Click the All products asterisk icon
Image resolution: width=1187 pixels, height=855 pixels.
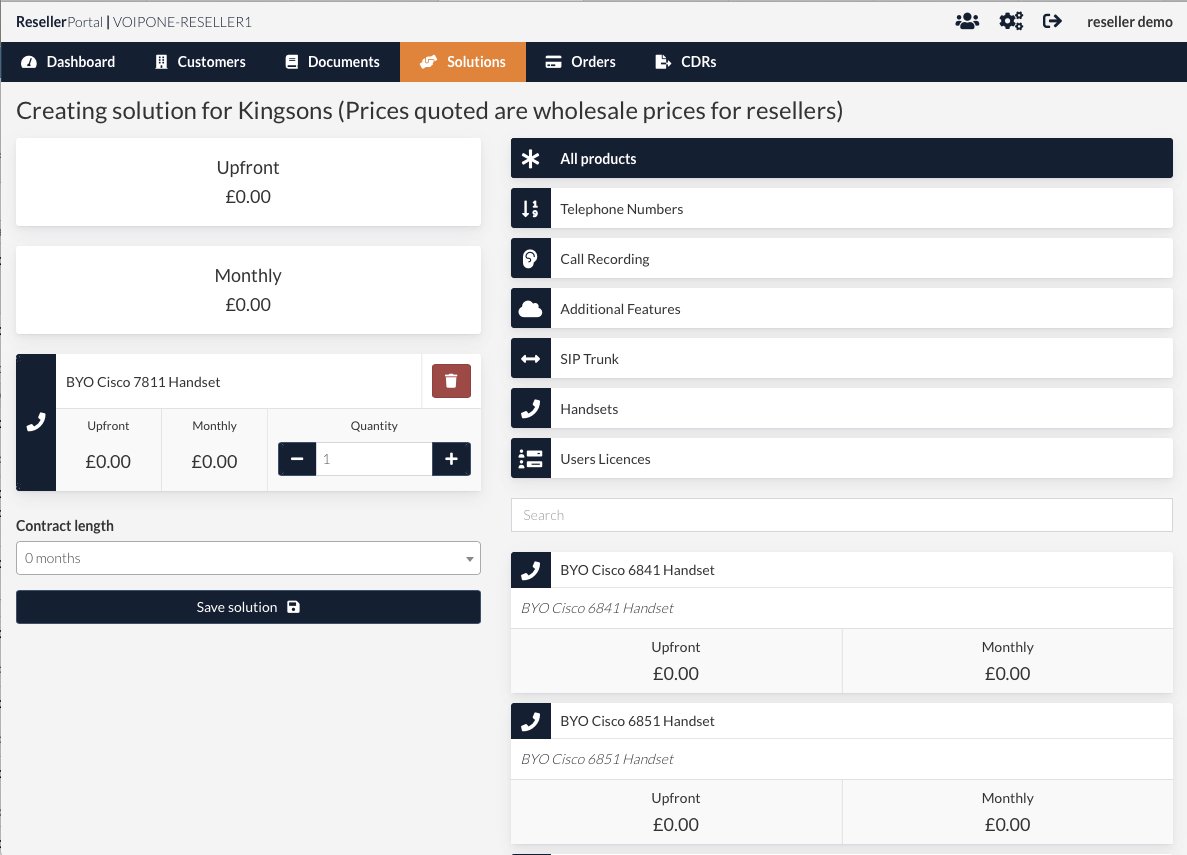click(531, 158)
